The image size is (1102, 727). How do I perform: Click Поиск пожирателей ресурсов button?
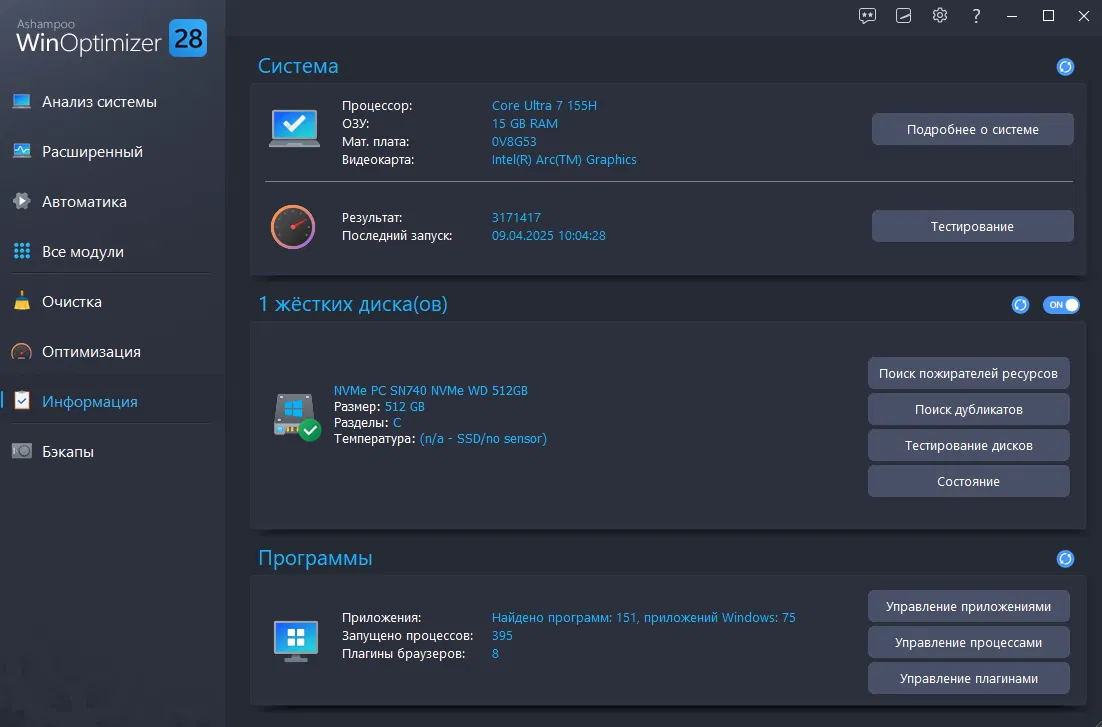point(968,373)
